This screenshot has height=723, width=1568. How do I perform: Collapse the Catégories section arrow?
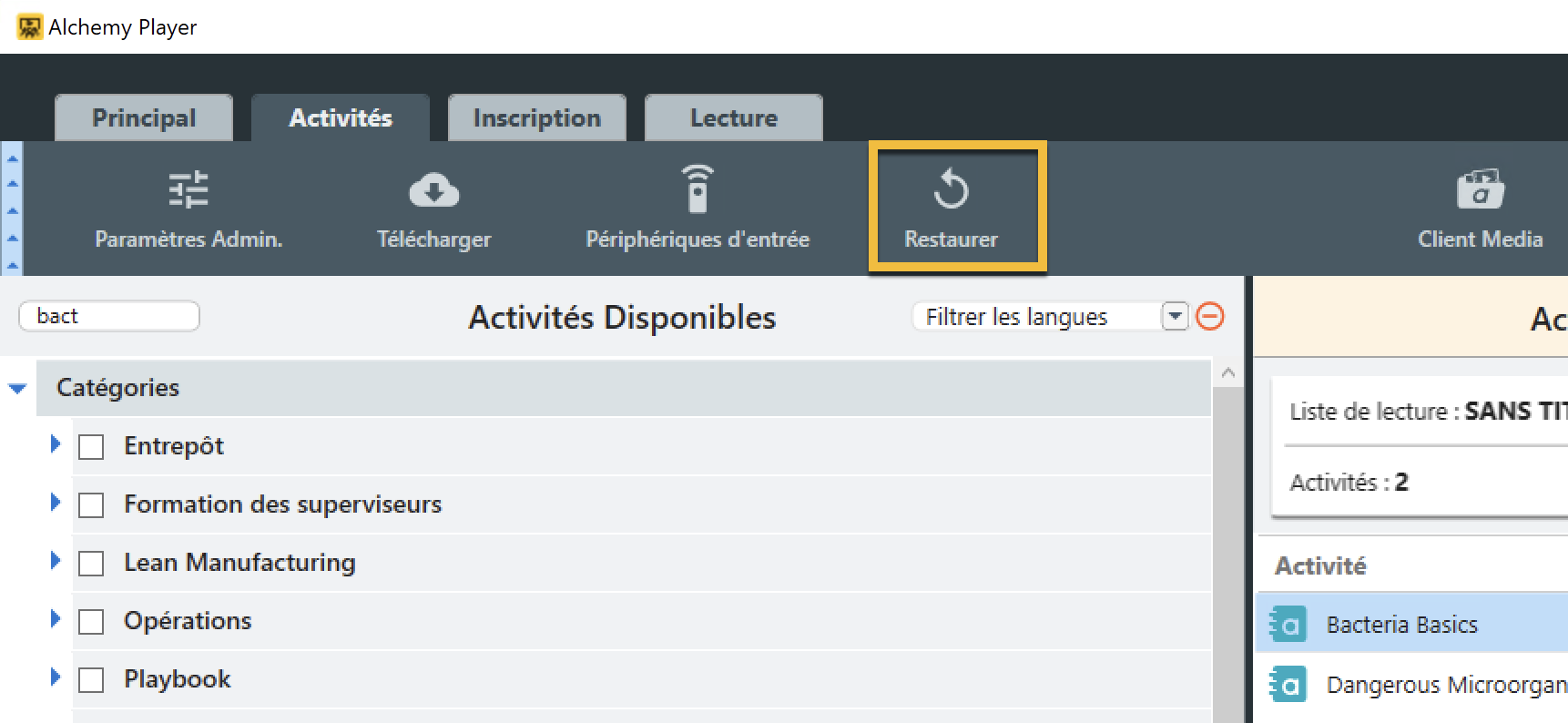(17, 389)
